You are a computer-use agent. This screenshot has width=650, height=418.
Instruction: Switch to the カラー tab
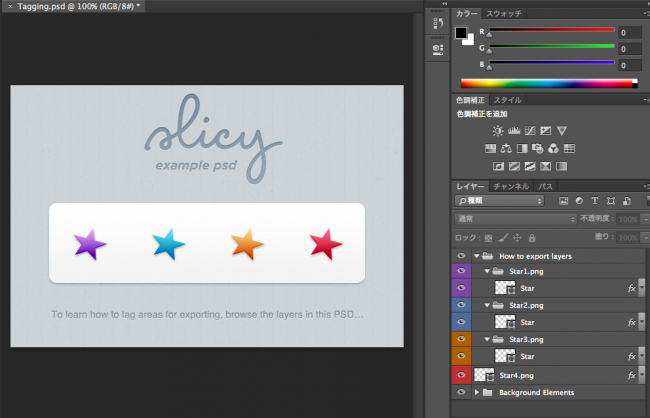click(x=466, y=14)
